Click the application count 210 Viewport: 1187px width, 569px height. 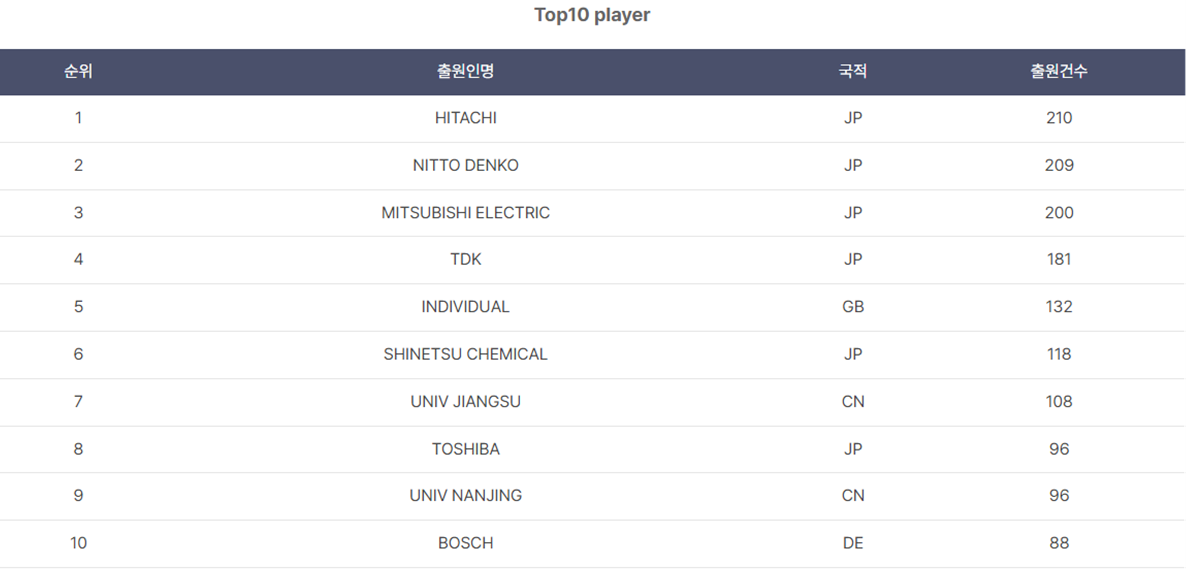[x=1059, y=118]
